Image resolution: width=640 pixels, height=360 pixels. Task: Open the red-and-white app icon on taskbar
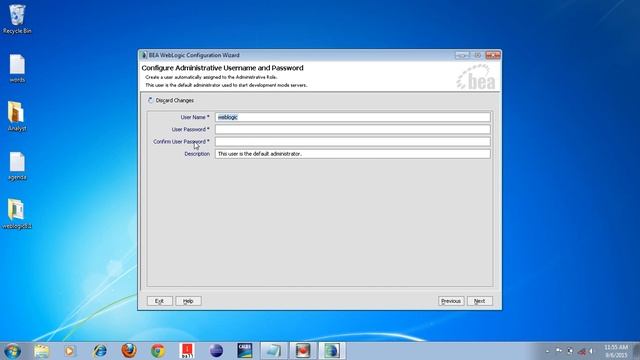pyautogui.click(x=187, y=351)
